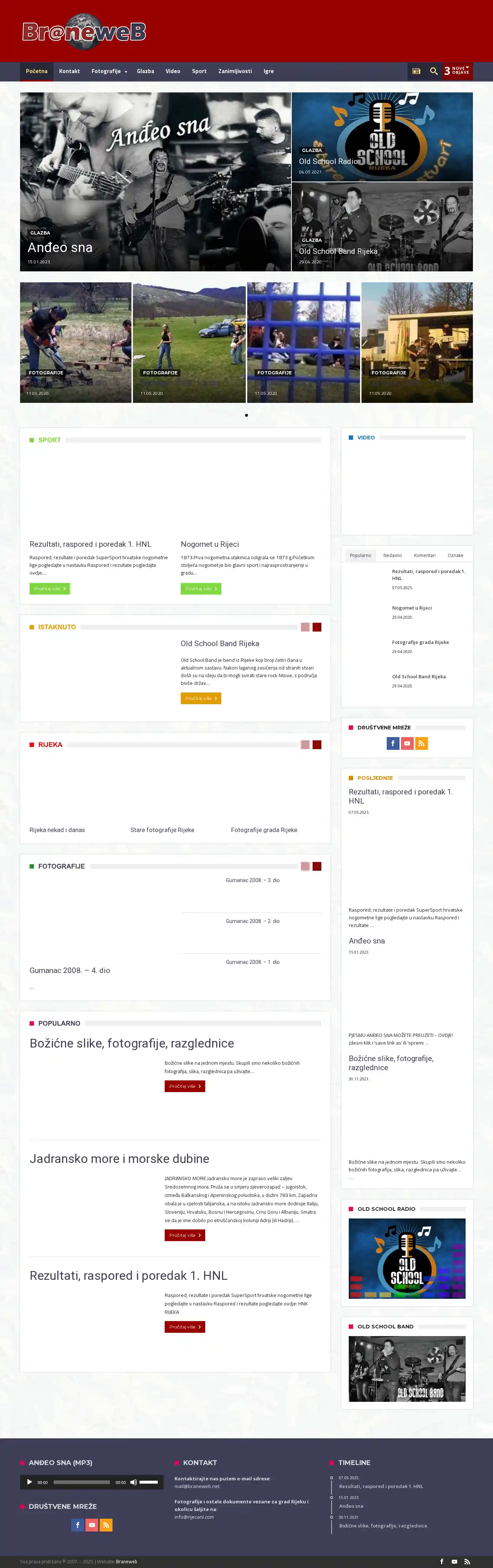Viewport: 493px width, 1568px height.
Task: Open Facebook icon in footer Društvene mreže
Action: 77,1525
